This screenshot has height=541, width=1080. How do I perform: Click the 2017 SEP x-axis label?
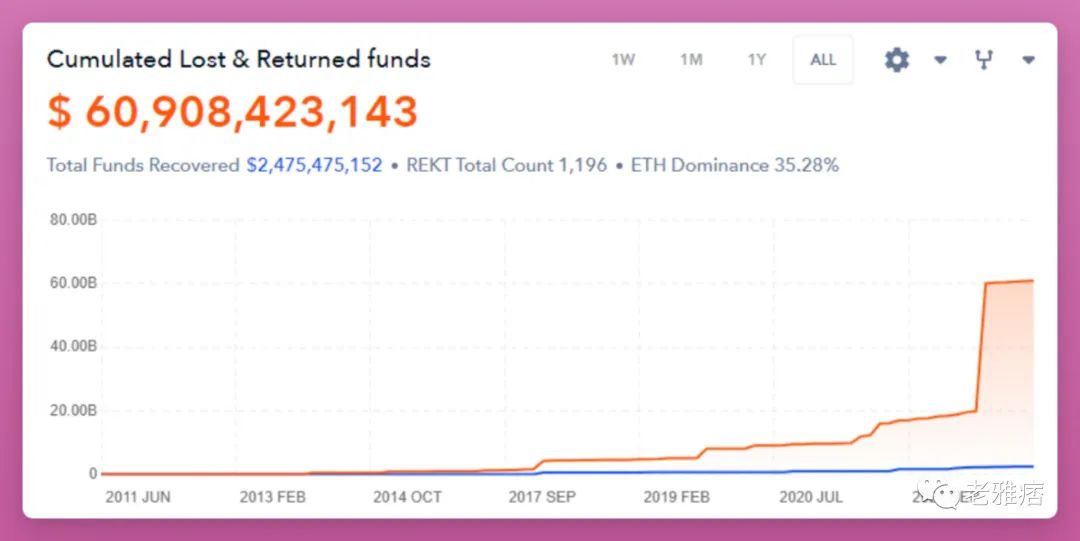tap(542, 496)
